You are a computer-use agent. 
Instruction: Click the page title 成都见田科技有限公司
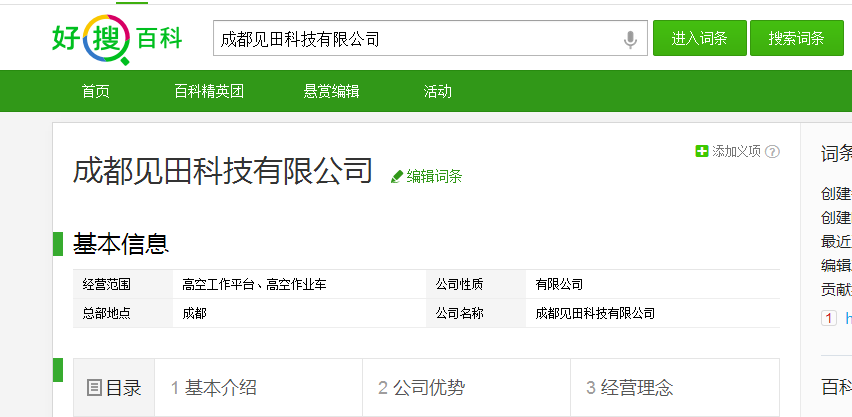point(223,171)
